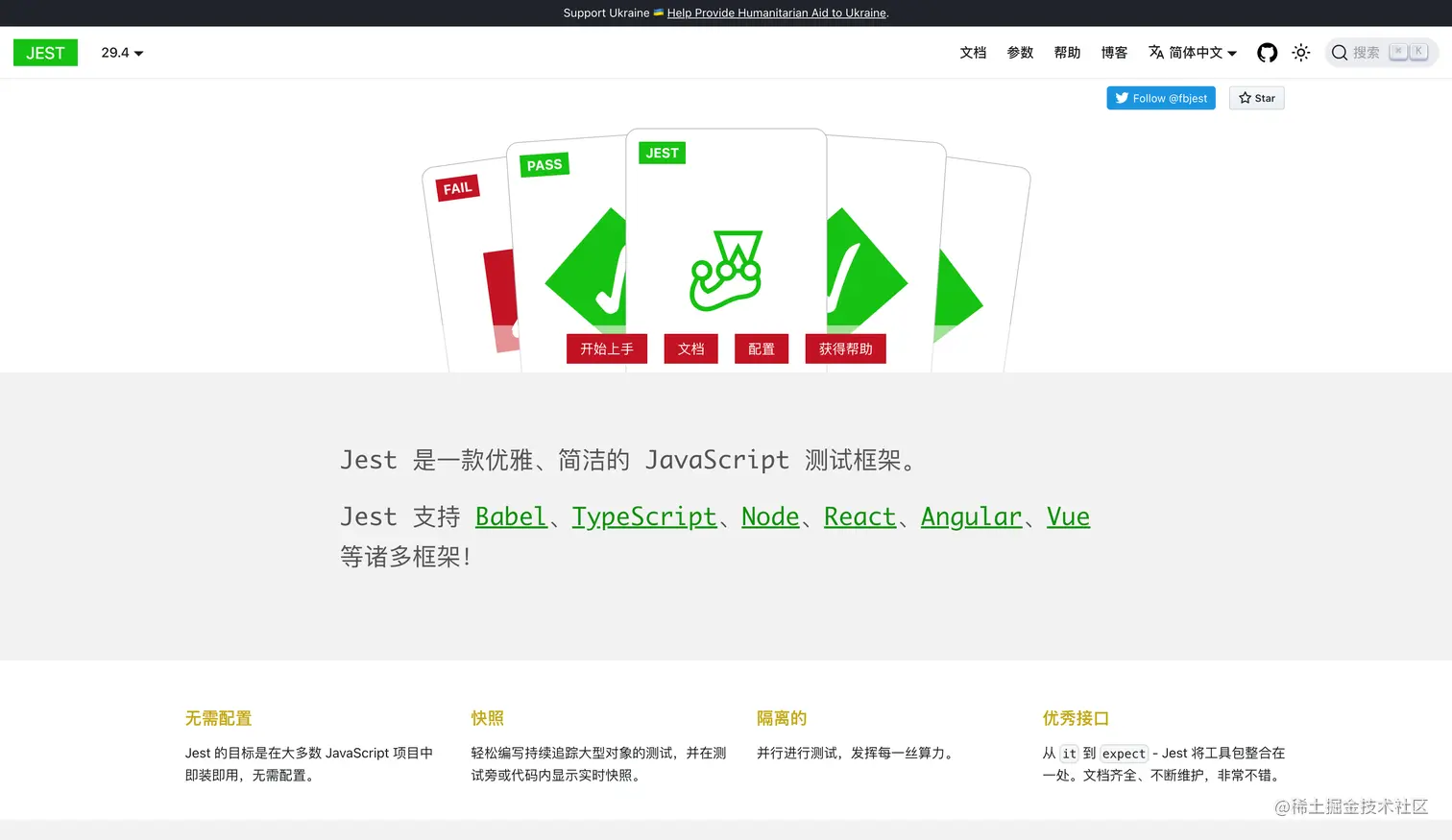
Task: Open the Jest GitHub repository icon
Action: [x=1267, y=53]
